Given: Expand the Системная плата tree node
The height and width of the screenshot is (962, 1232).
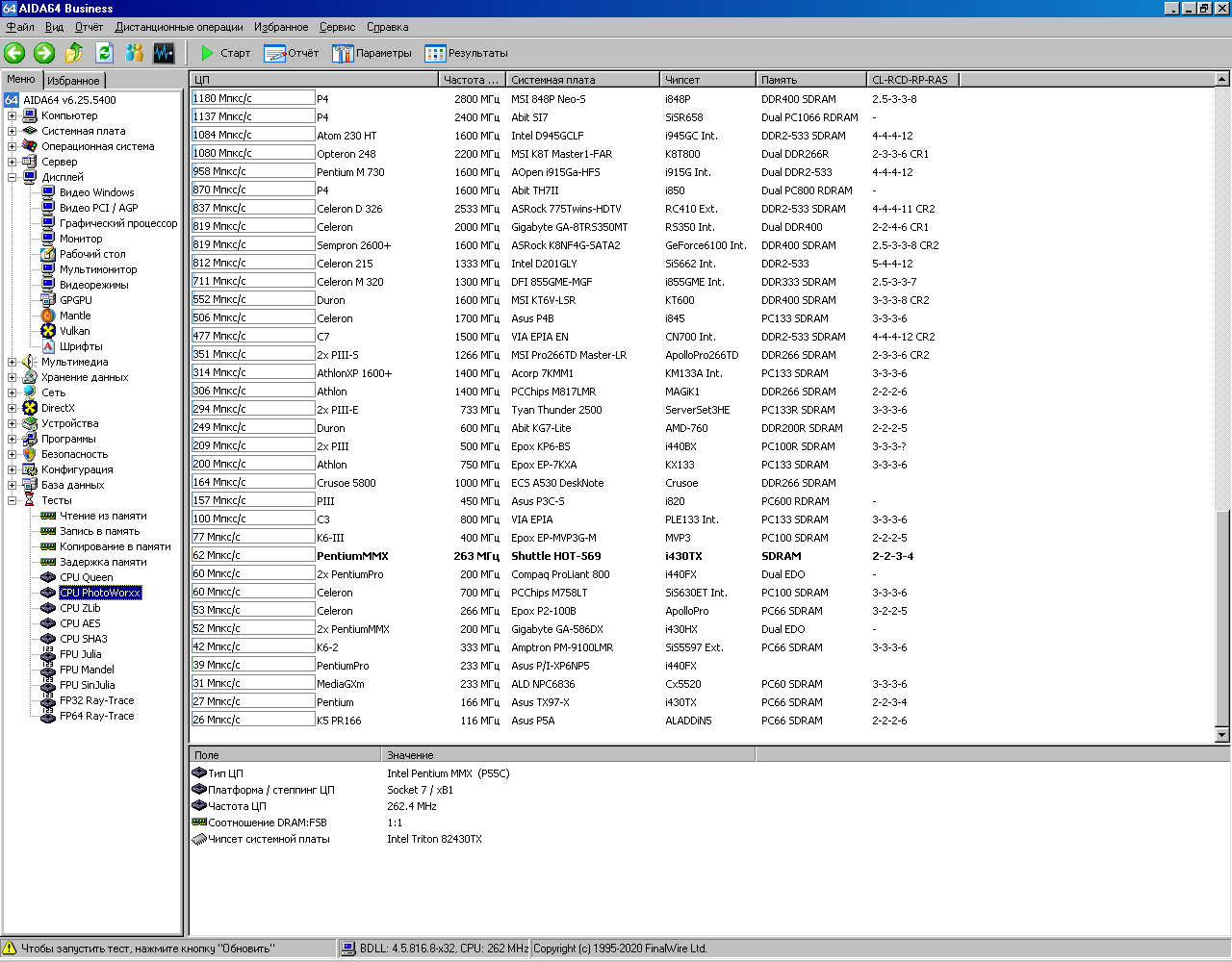Looking at the screenshot, I should (x=13, y=131).
